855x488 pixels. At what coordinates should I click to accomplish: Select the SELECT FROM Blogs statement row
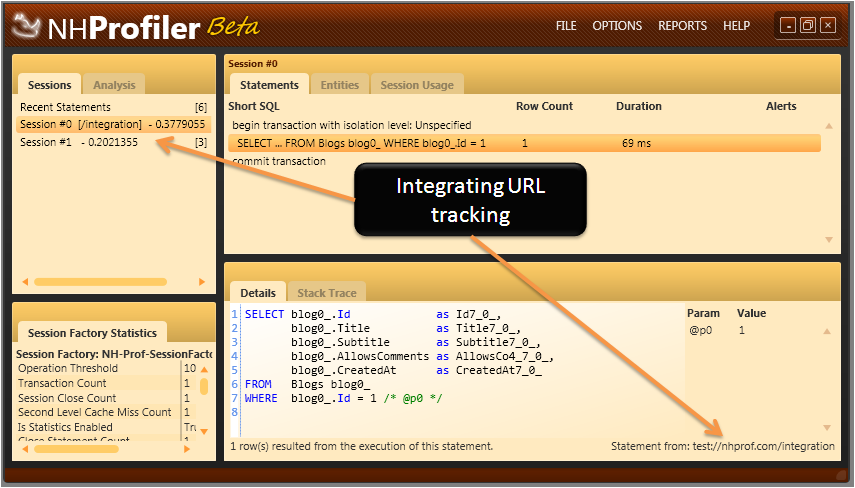524,143
